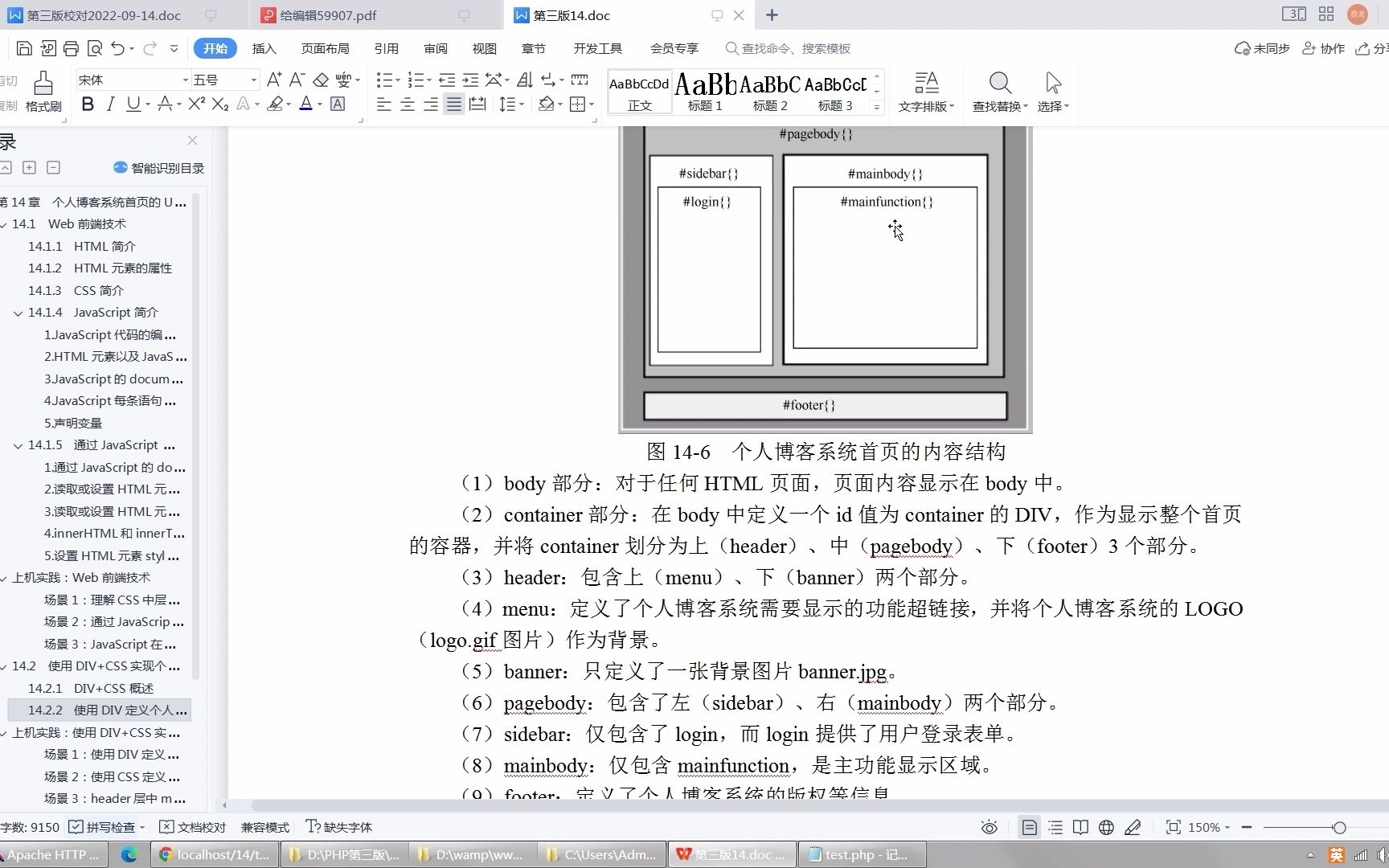Click the zoom slider handle
Viewport: 1389px width, 868px height.
(x=1339, y=827)
